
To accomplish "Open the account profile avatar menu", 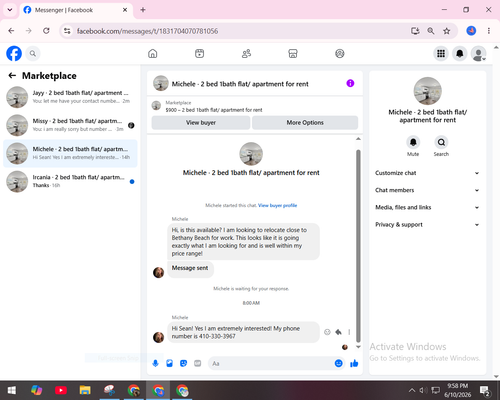I will 478,53.
